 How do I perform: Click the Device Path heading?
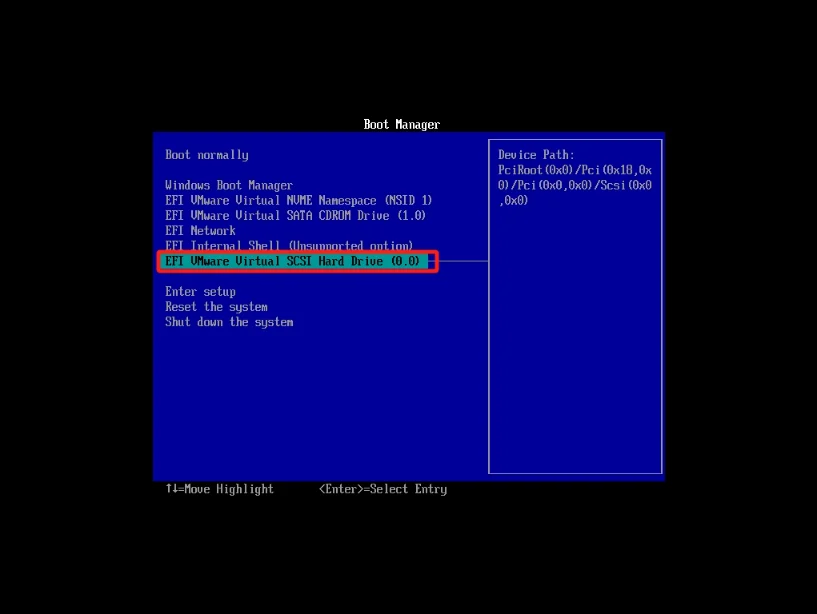[x=536, y=155]
